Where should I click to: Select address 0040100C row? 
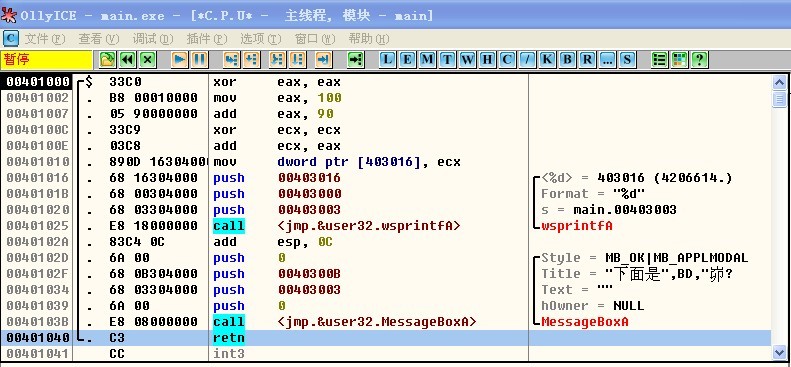pyautogui.click(x=386, y=130)
